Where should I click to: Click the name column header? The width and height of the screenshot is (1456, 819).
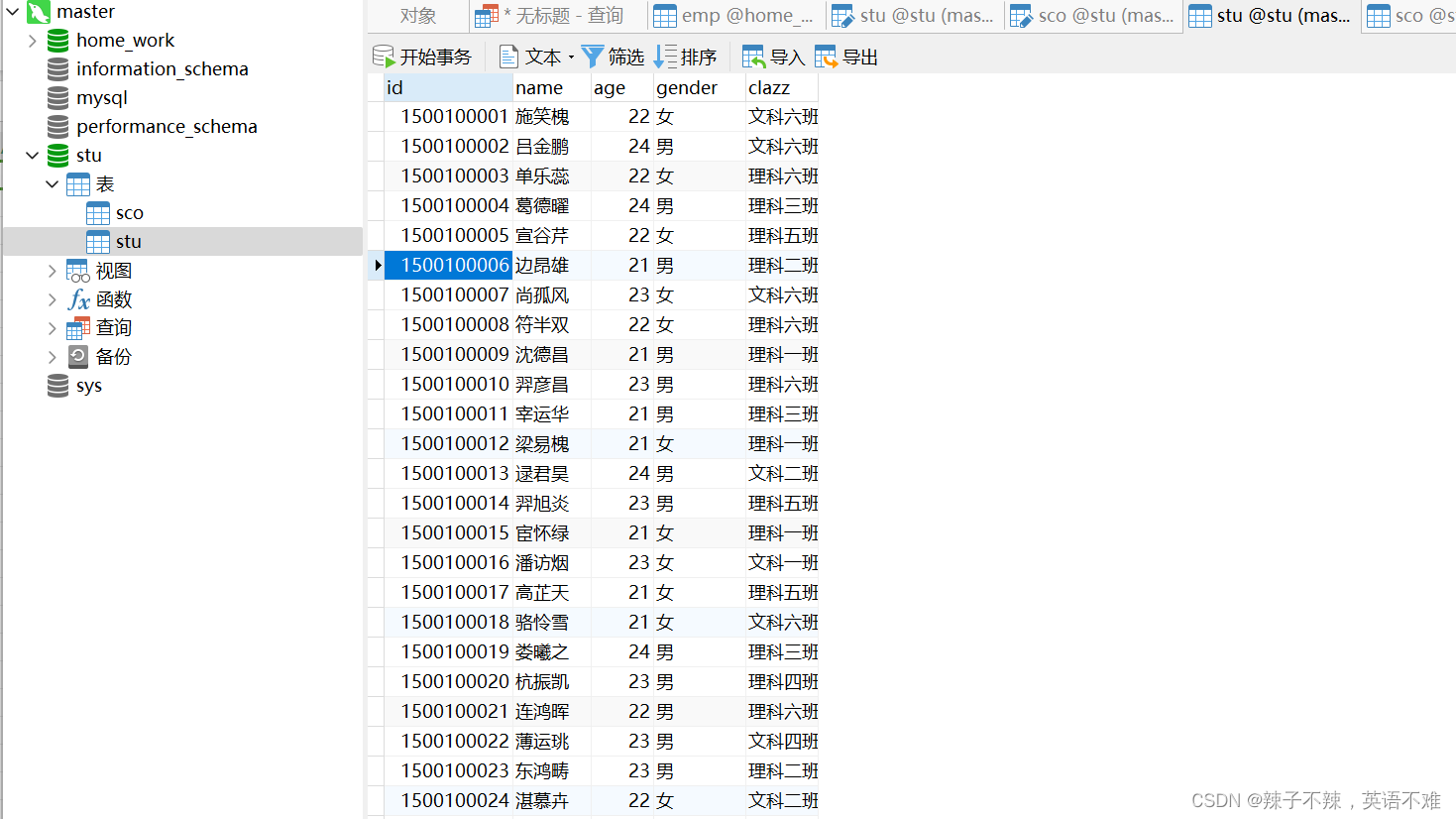552,88
